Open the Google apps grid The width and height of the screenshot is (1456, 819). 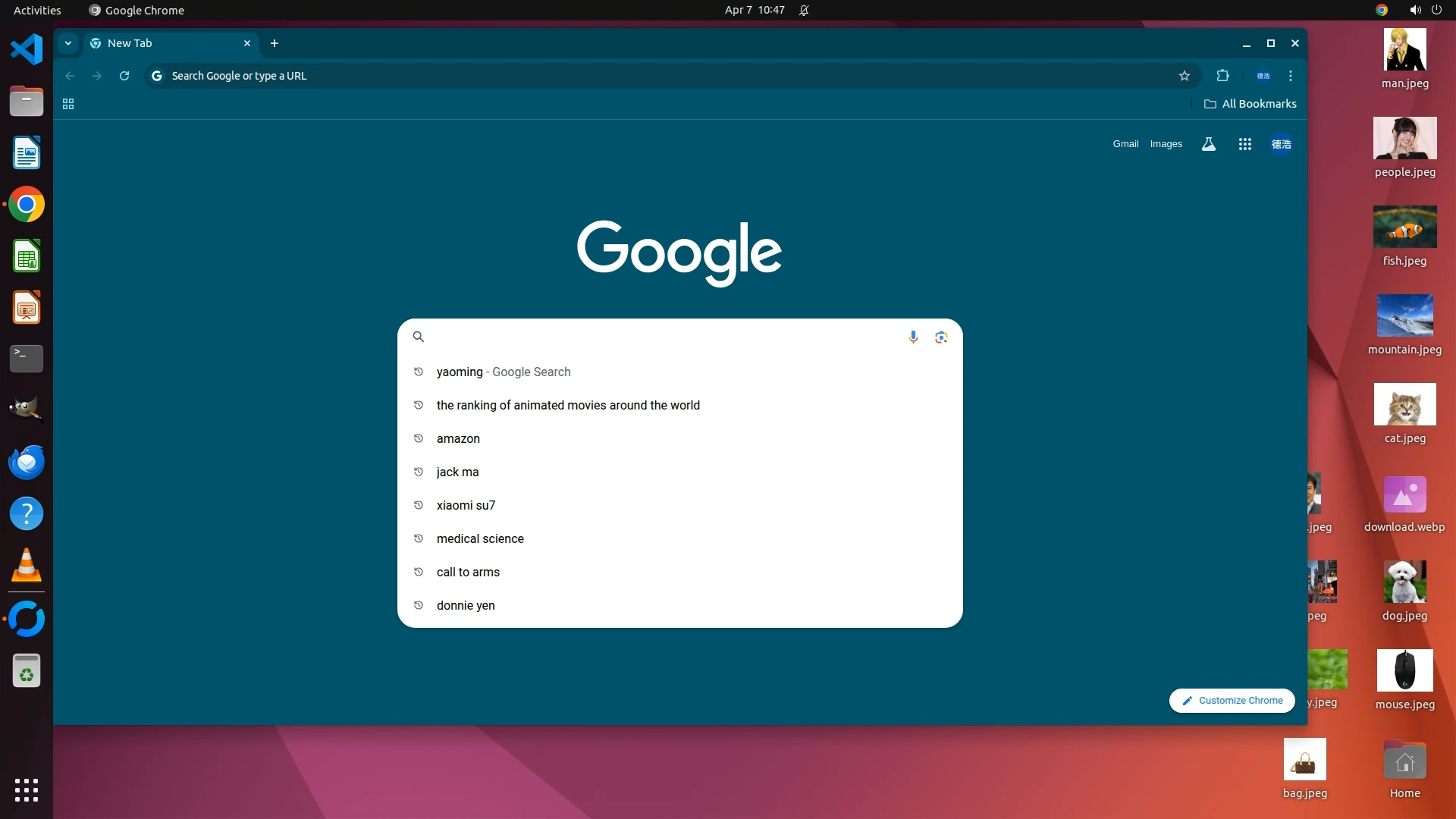click(1244, 144)
